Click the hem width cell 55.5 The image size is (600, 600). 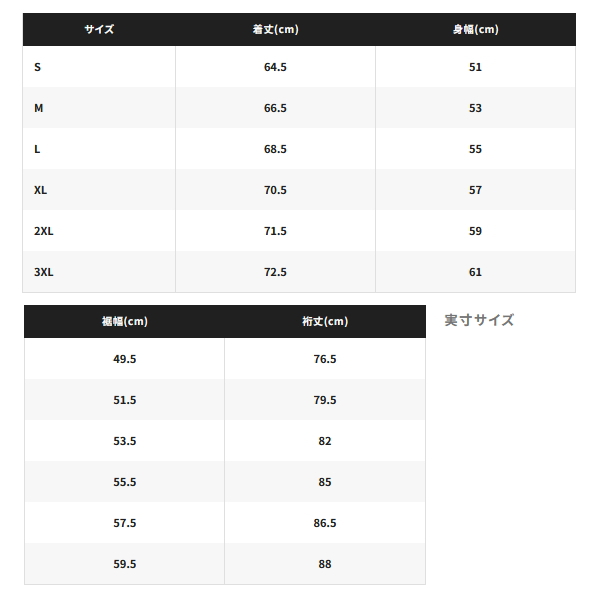[124, 482]
